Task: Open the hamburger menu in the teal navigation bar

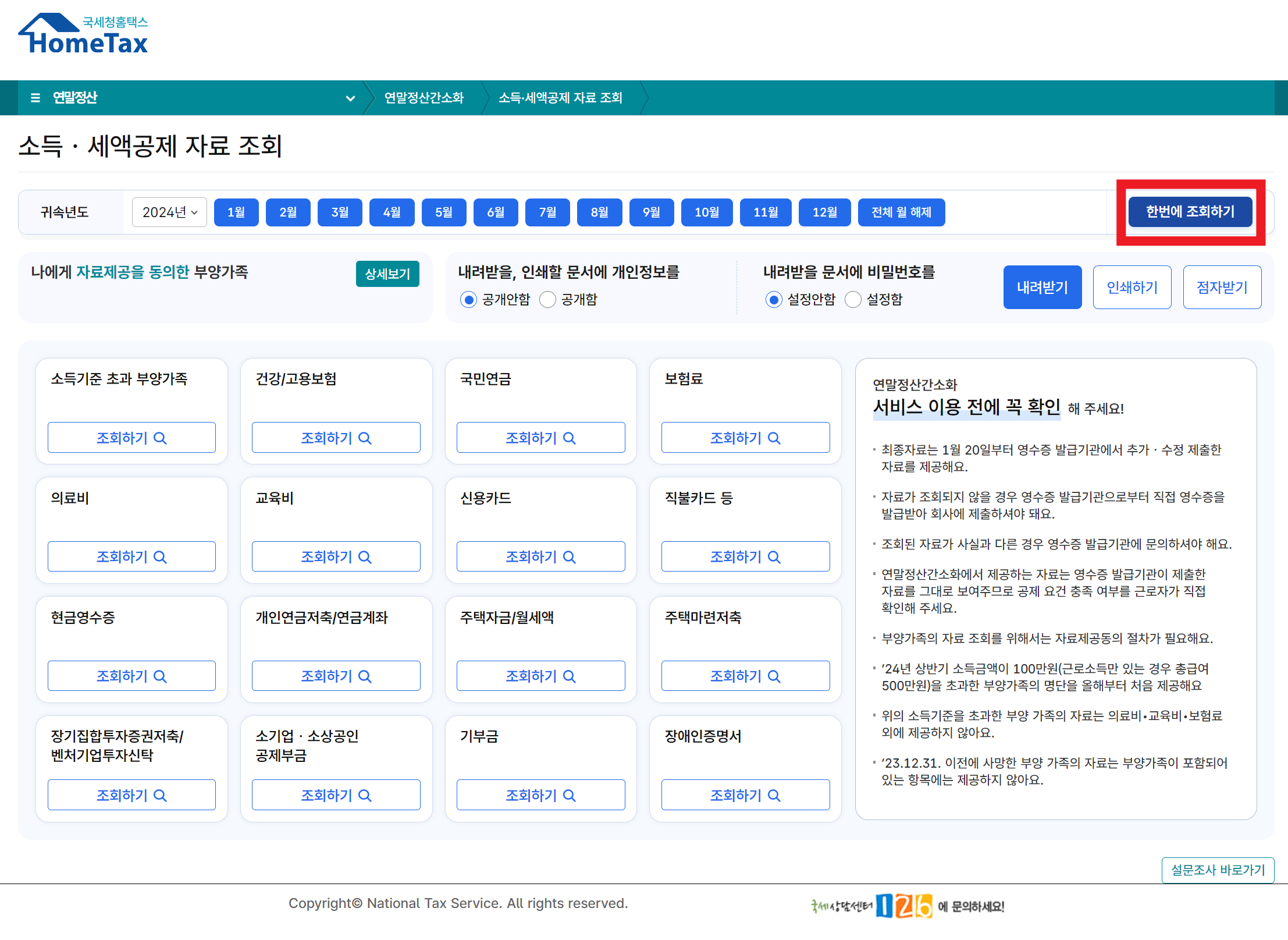Action: (35, 98)
